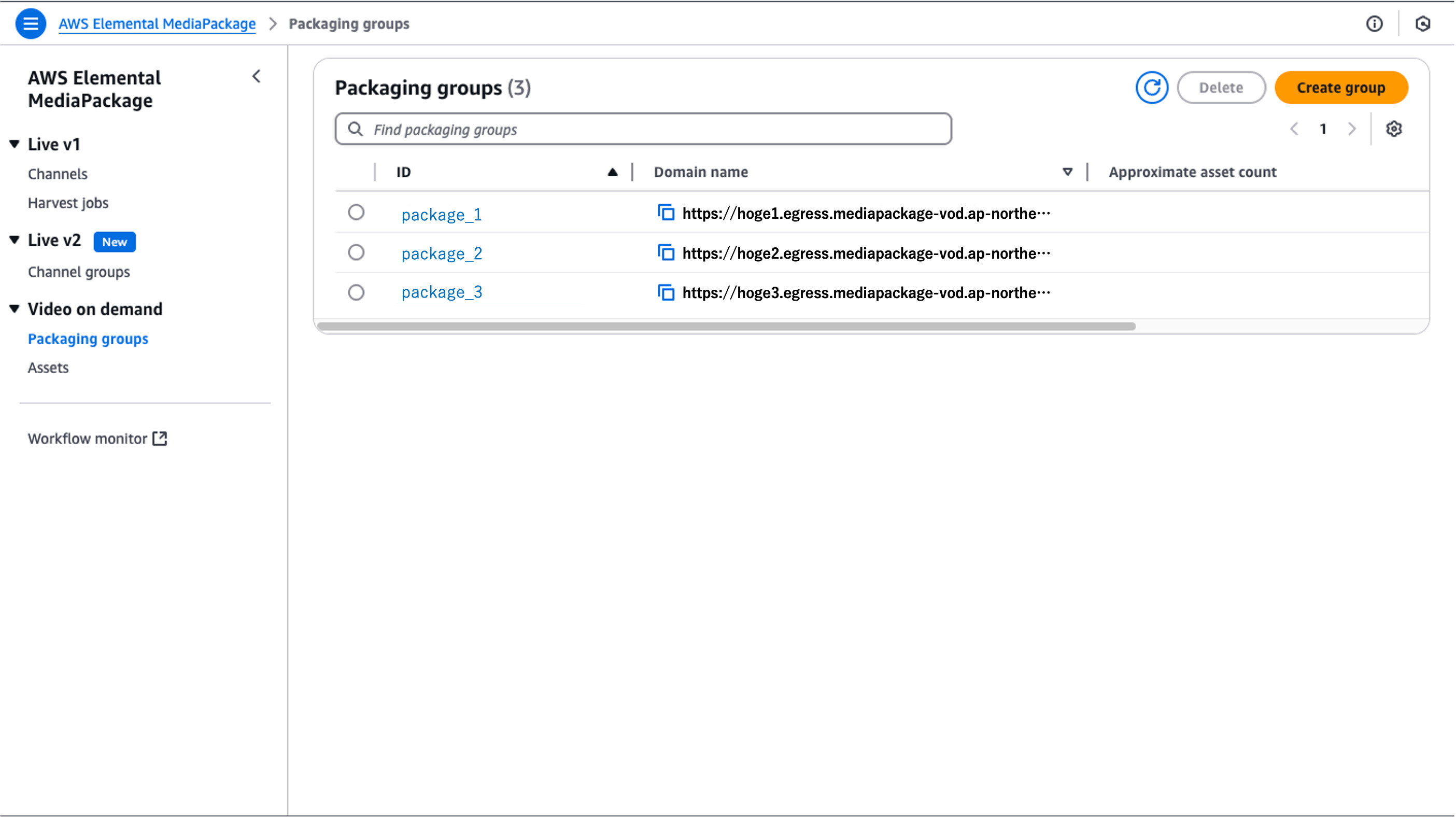Open the package_2 link
1456x817 pixels.
pyautogui.click(x=442, y=253)
